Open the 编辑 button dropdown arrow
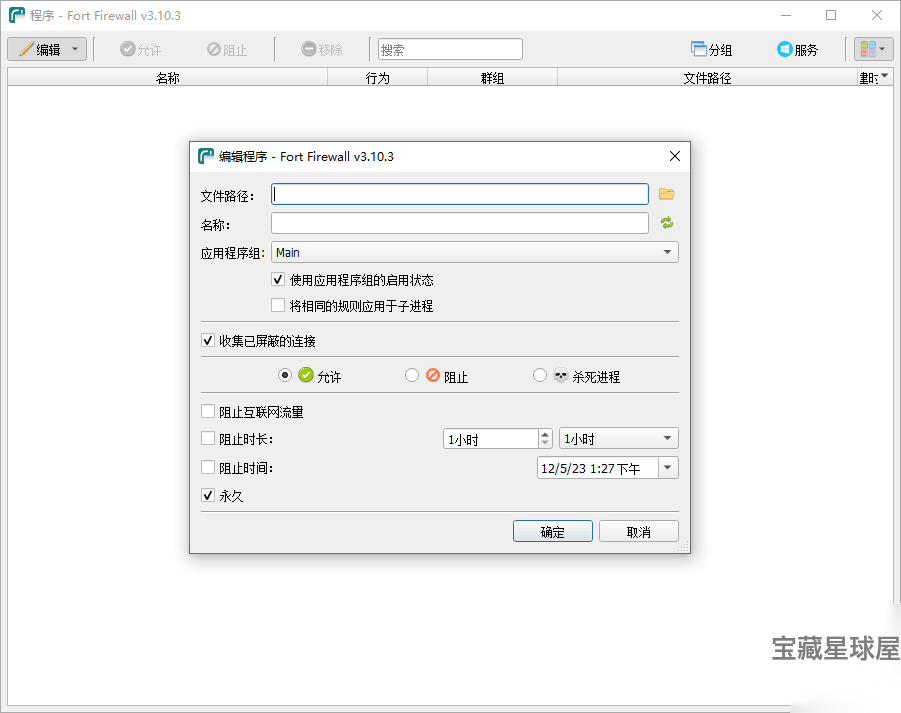The image size is (901, 713). pos(75,49)
